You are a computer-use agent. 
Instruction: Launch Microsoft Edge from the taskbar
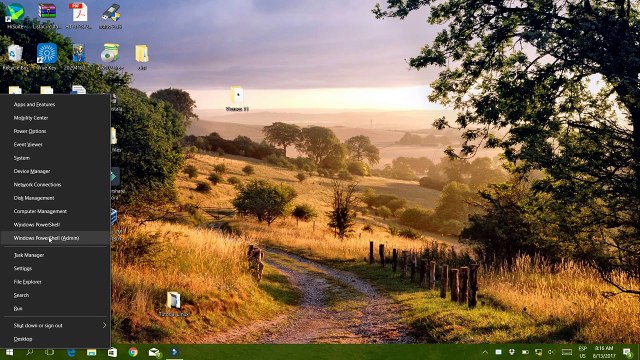point(71,352)
